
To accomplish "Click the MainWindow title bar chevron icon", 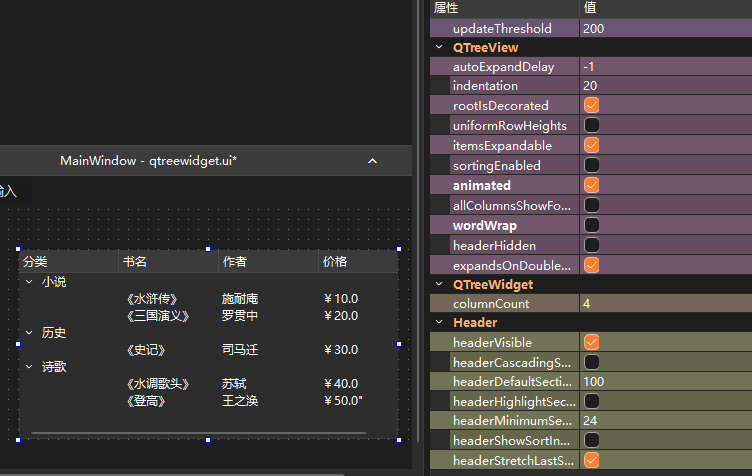I will click(x=372, y=161).
